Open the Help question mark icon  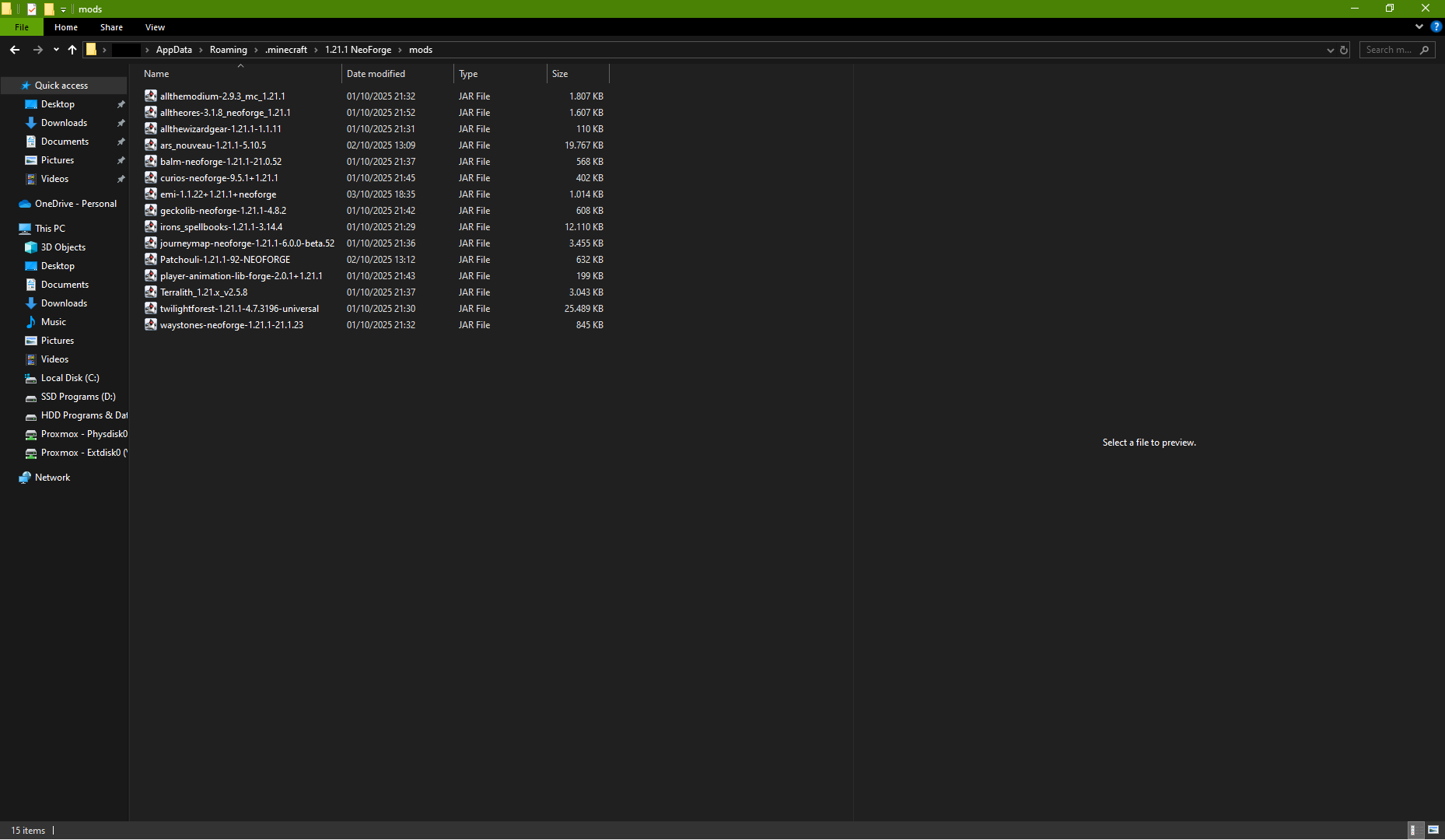[x=1436, y=26]
